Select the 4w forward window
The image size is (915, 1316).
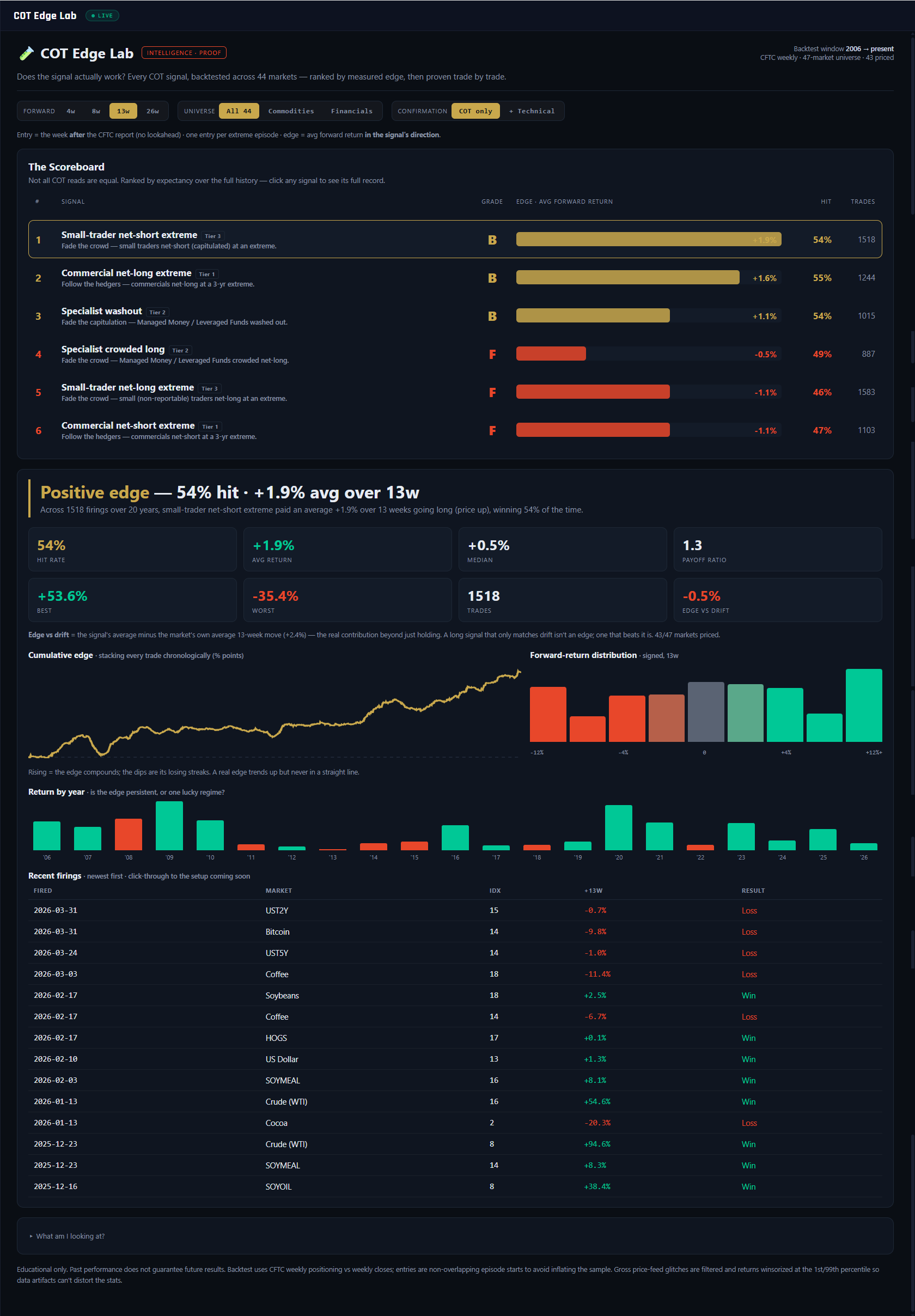(x=71, y=111)
